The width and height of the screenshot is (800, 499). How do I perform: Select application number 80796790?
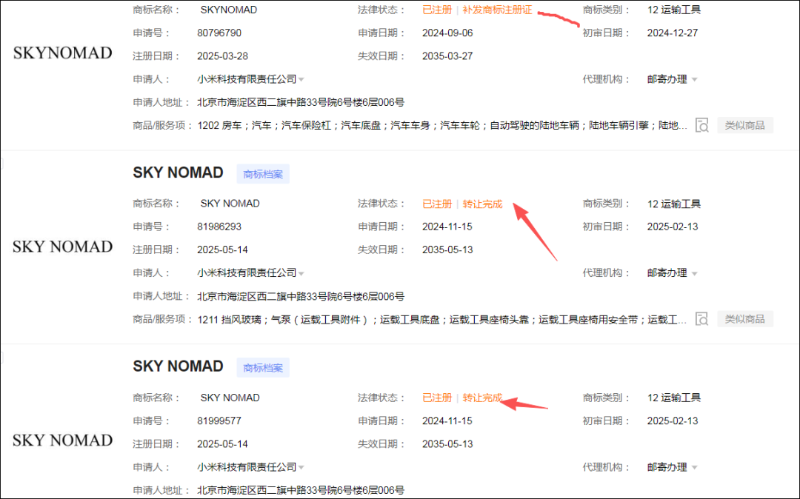coord(219,33)
